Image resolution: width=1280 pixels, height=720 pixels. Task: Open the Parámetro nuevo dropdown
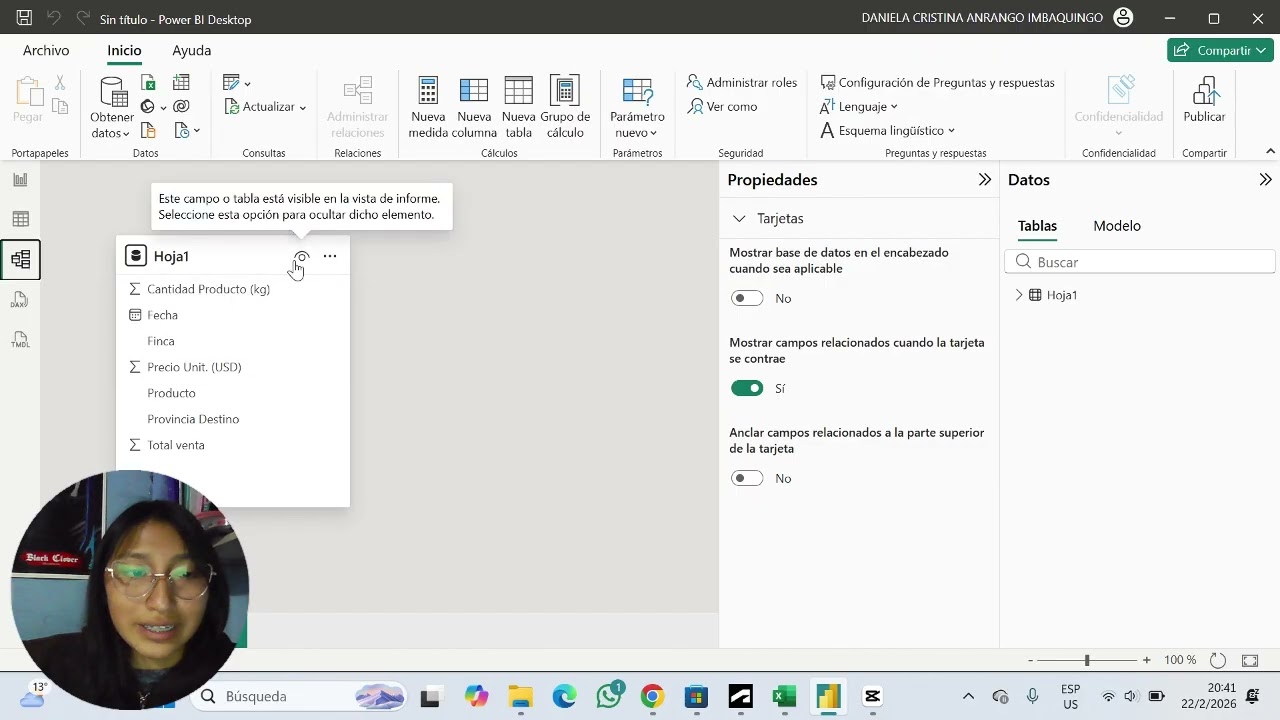(637, 108)
